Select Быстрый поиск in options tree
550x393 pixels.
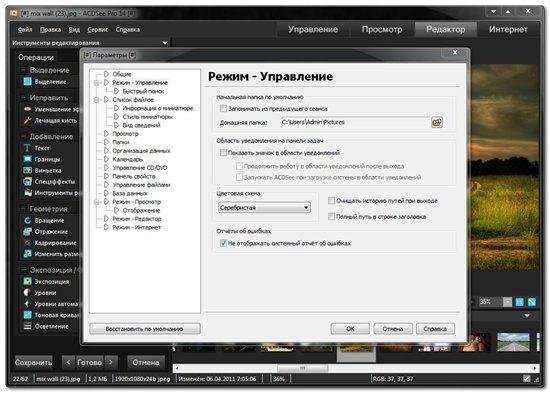tap(143, 91)
